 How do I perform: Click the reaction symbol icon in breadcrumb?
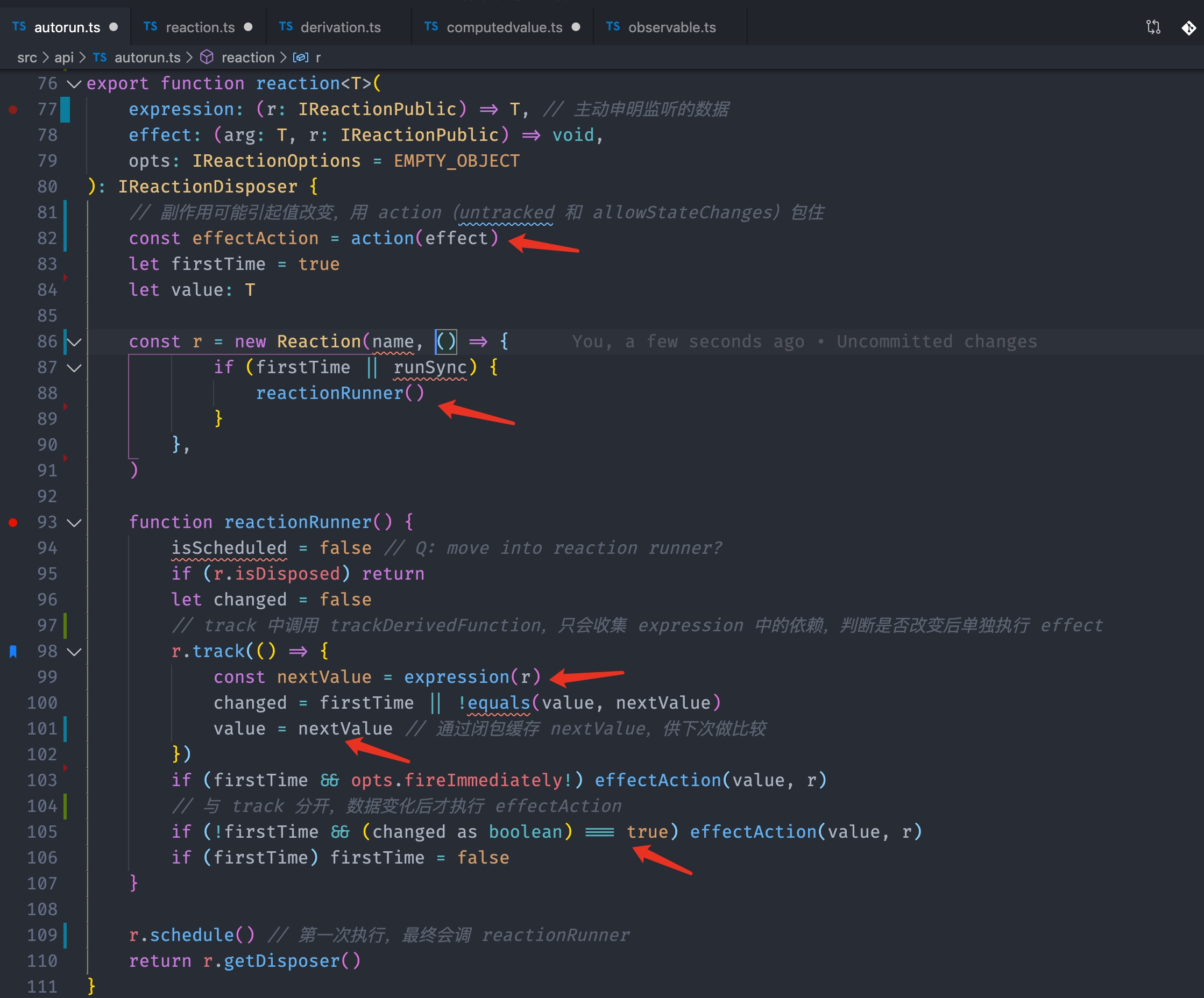207,58
